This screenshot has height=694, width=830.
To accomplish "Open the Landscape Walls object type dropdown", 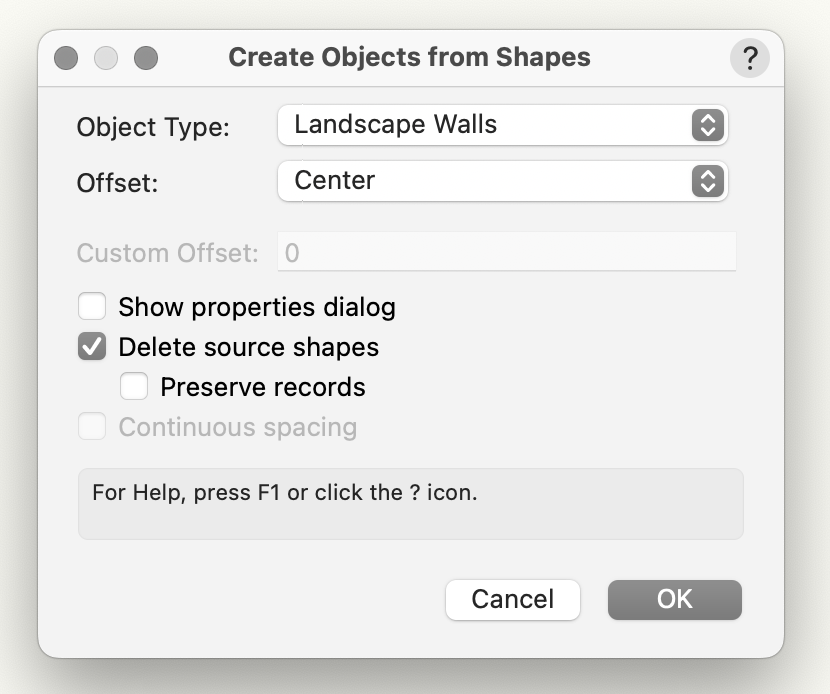I will pos(488,125).
